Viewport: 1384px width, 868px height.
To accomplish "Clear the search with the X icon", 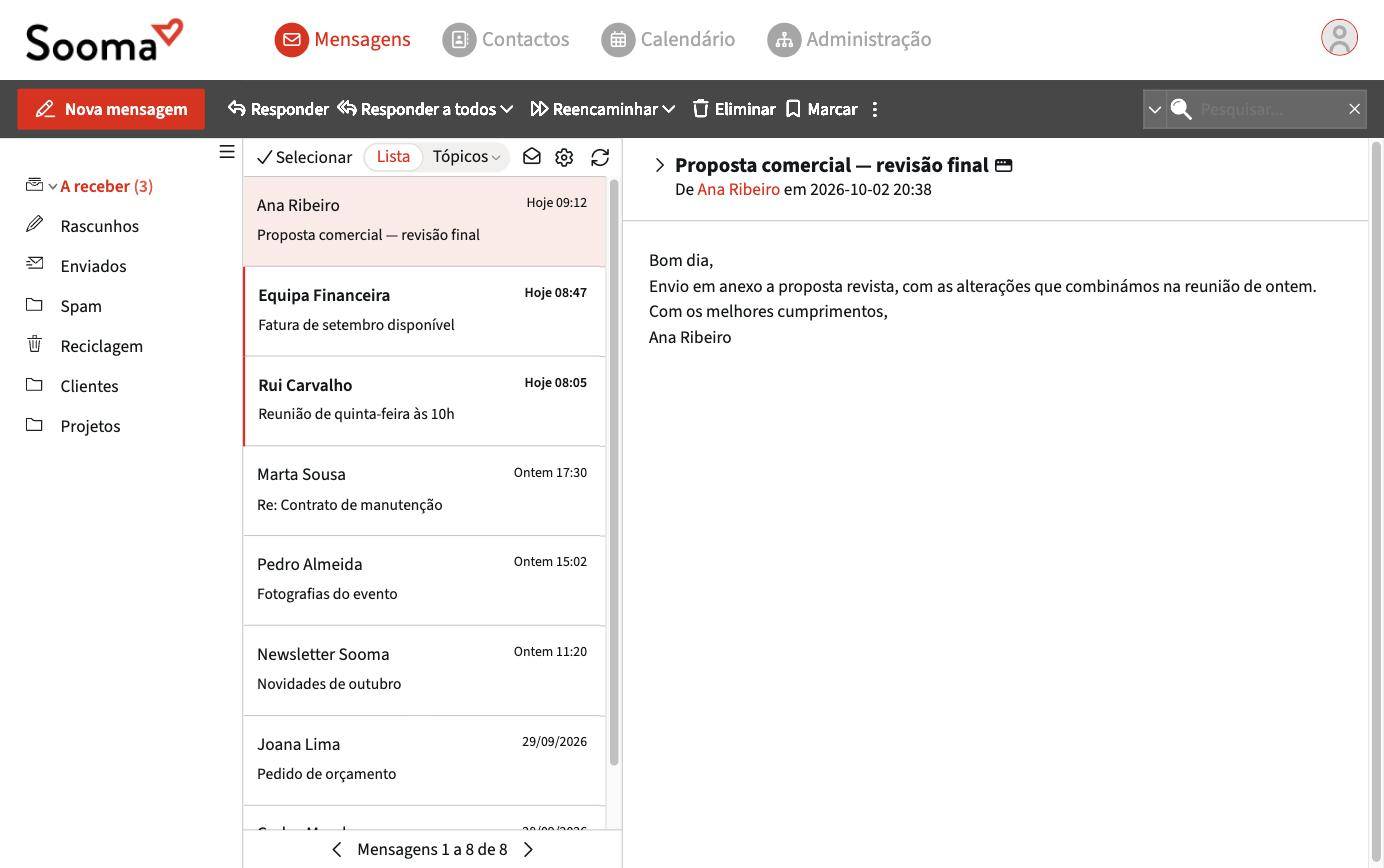I will (1354, 109).
